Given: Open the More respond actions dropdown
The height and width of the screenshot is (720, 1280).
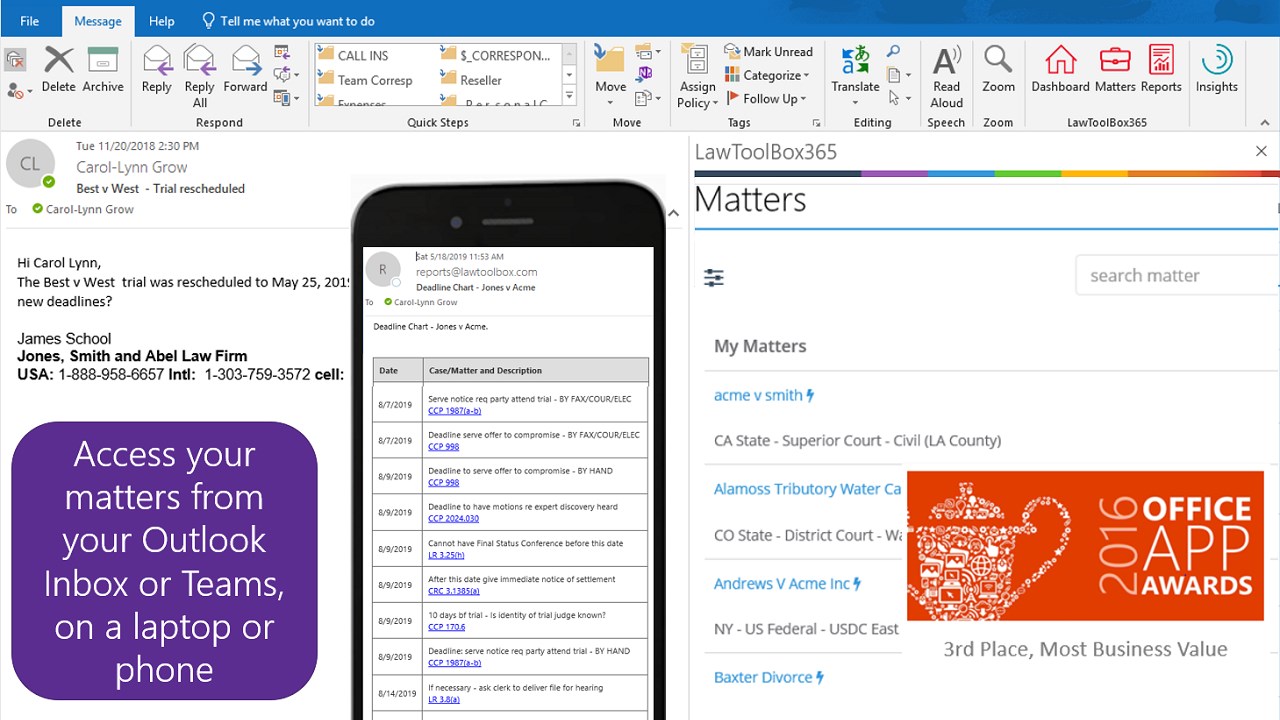Looking at the screenshot, I should (285, 98).
